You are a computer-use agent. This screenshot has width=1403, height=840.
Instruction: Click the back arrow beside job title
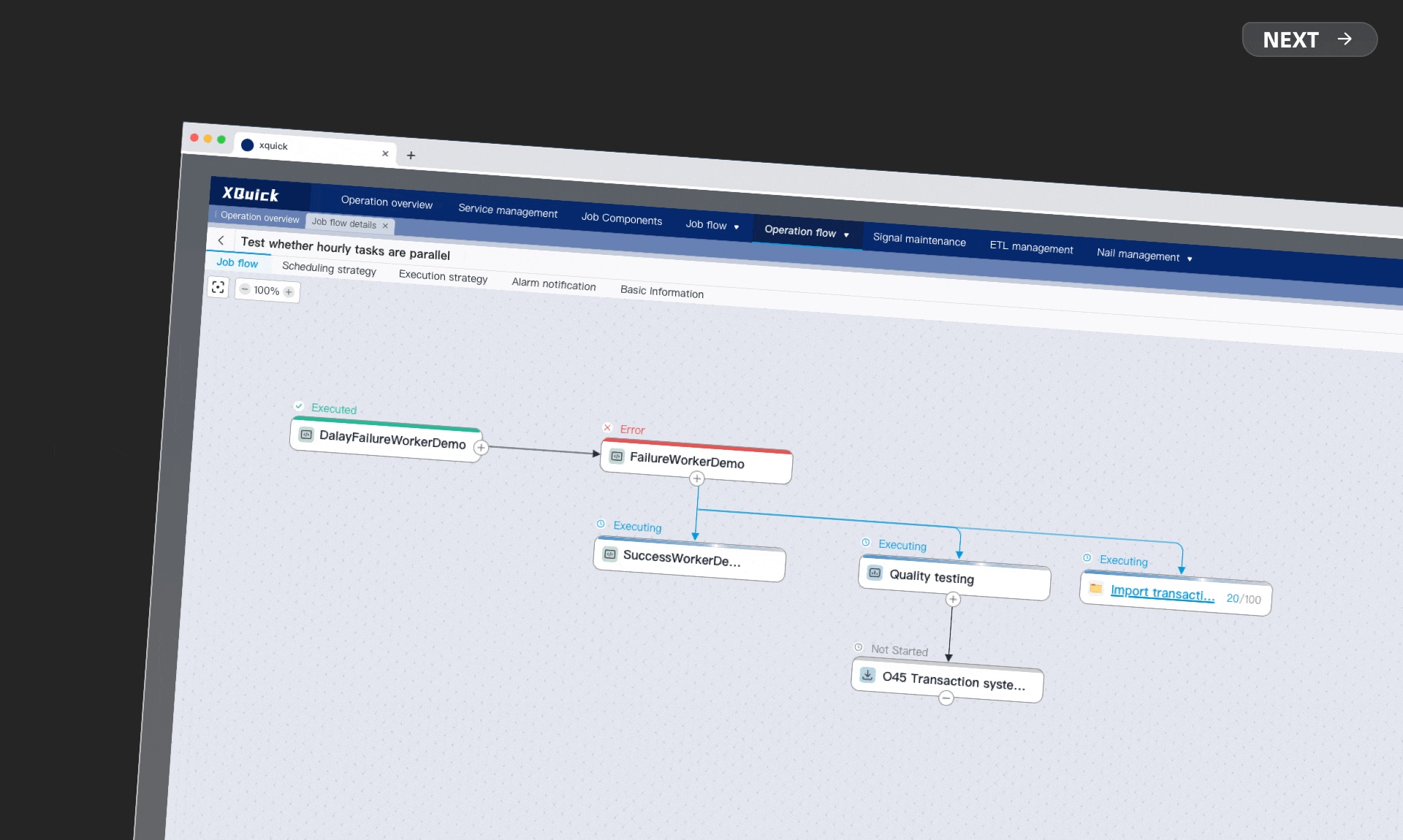pos(221,240)
